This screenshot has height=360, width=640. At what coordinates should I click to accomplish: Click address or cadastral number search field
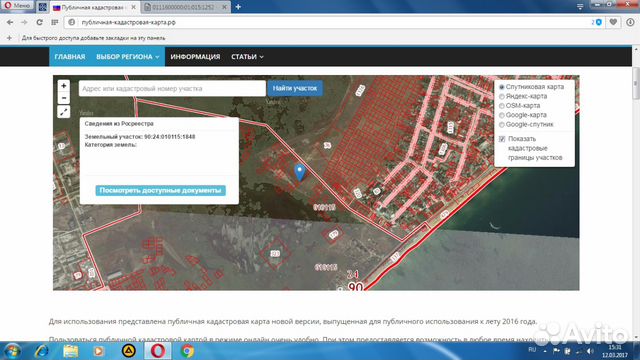172,89
